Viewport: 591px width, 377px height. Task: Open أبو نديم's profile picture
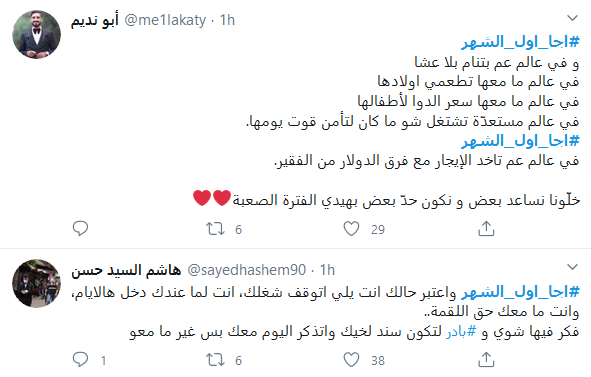[36, 34]
